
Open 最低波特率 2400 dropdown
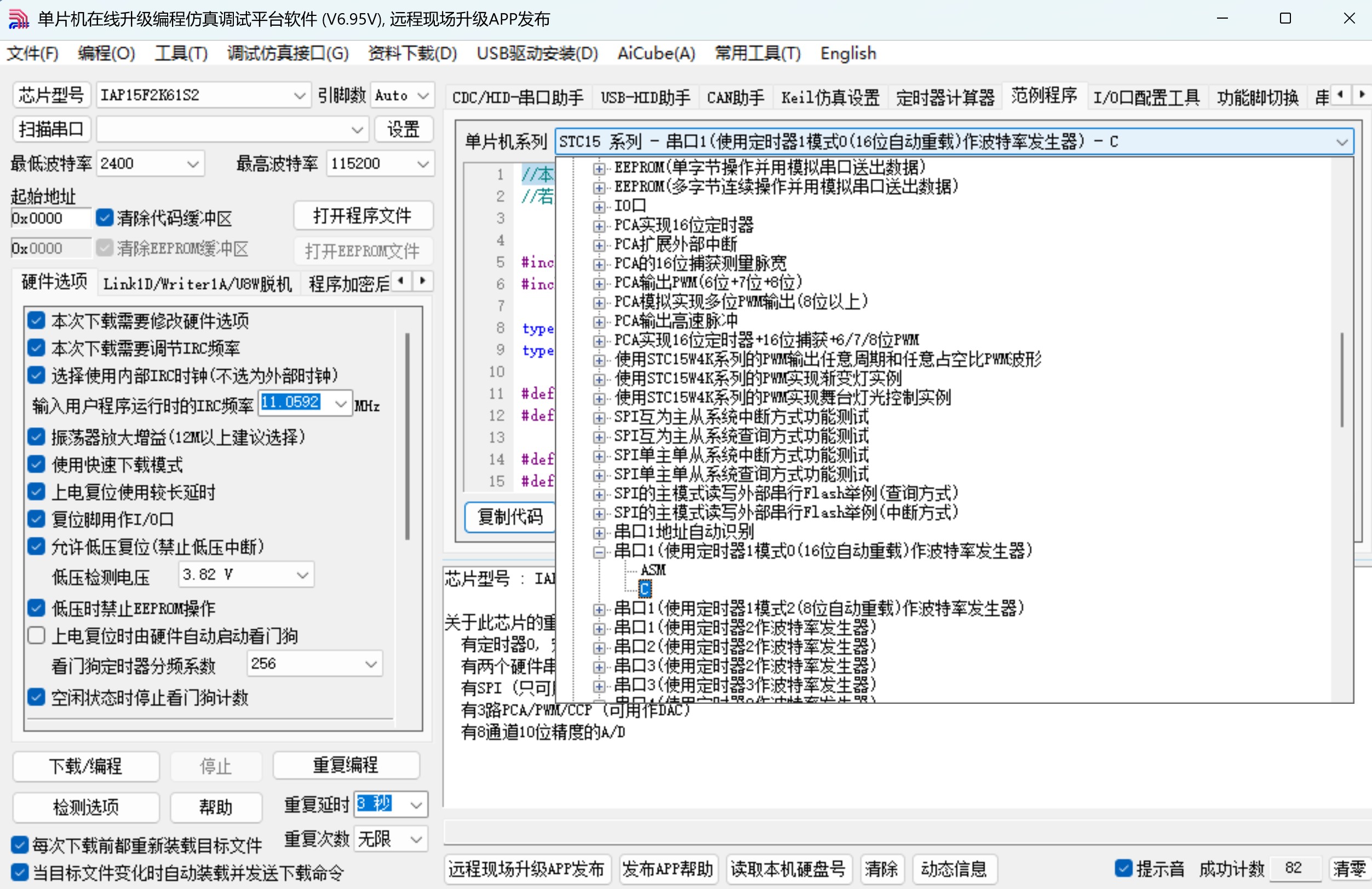pyautogui.click(x=193, y=164)
